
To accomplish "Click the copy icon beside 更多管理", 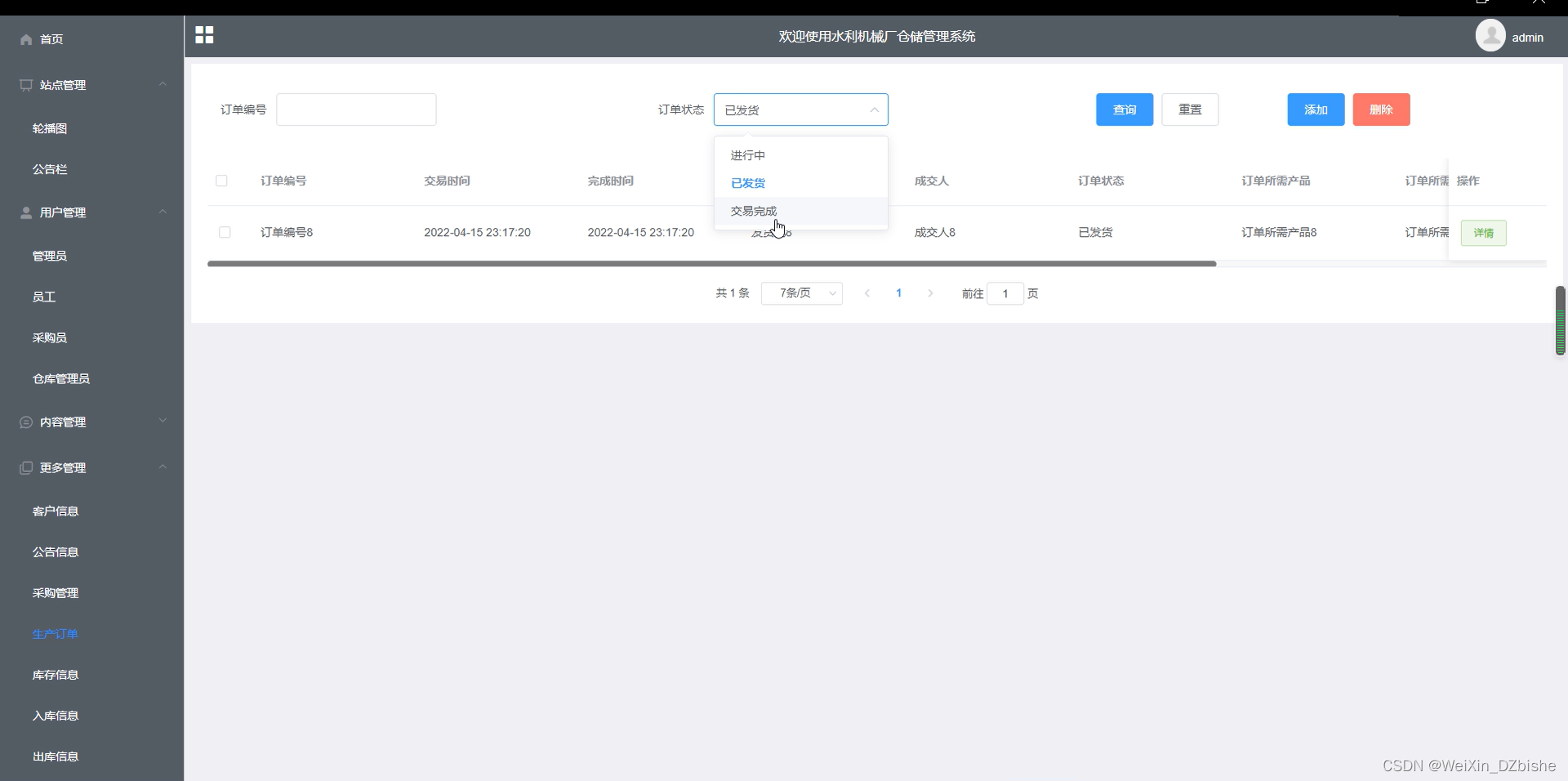I will (x=26, y=468).
